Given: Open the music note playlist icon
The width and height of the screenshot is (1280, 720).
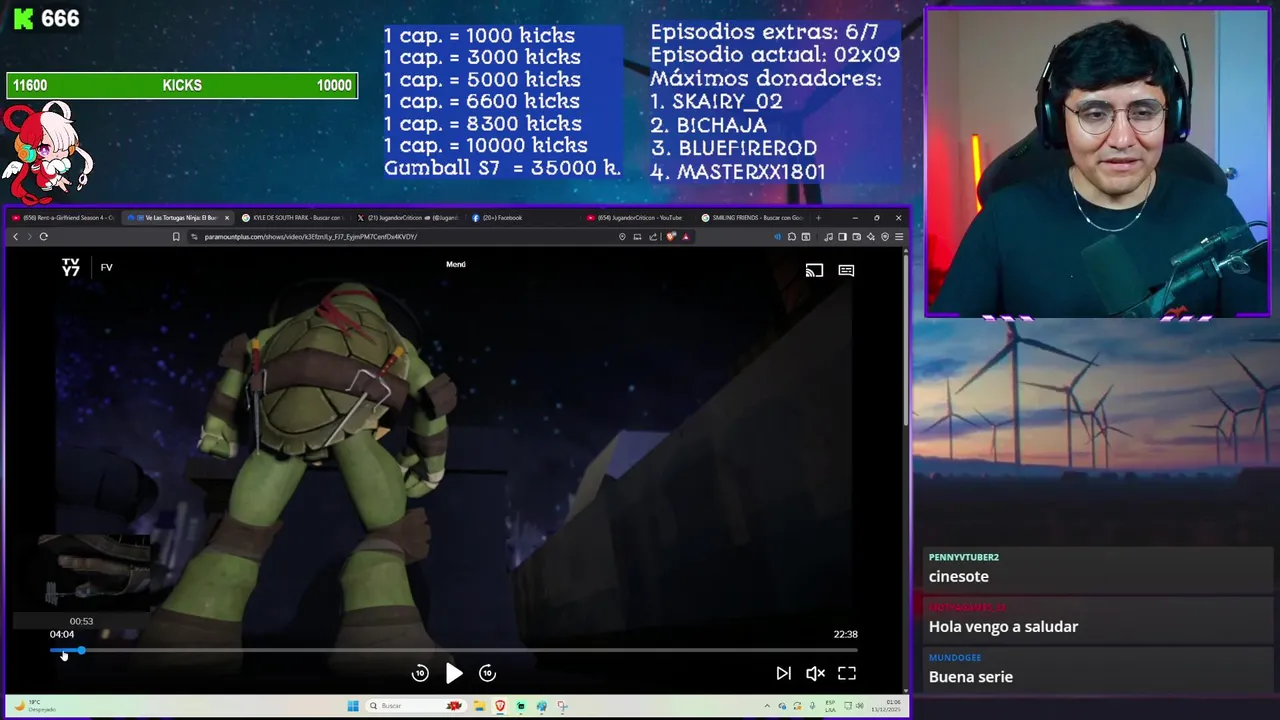Looking at the screenshot, I should pyautogui.click(x=828, y=237).
